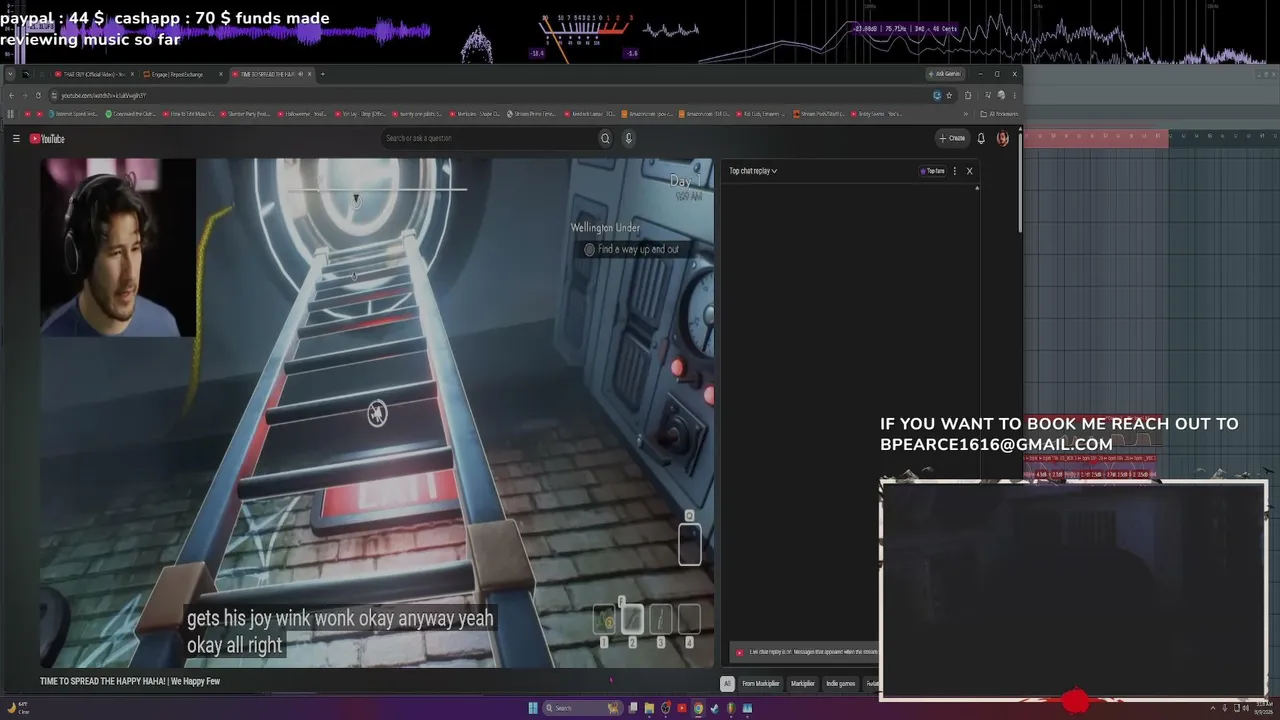Open OBS Studio from the taskbar
The width and height of the screenshot is (1280, 720).
tap(666, 708)
